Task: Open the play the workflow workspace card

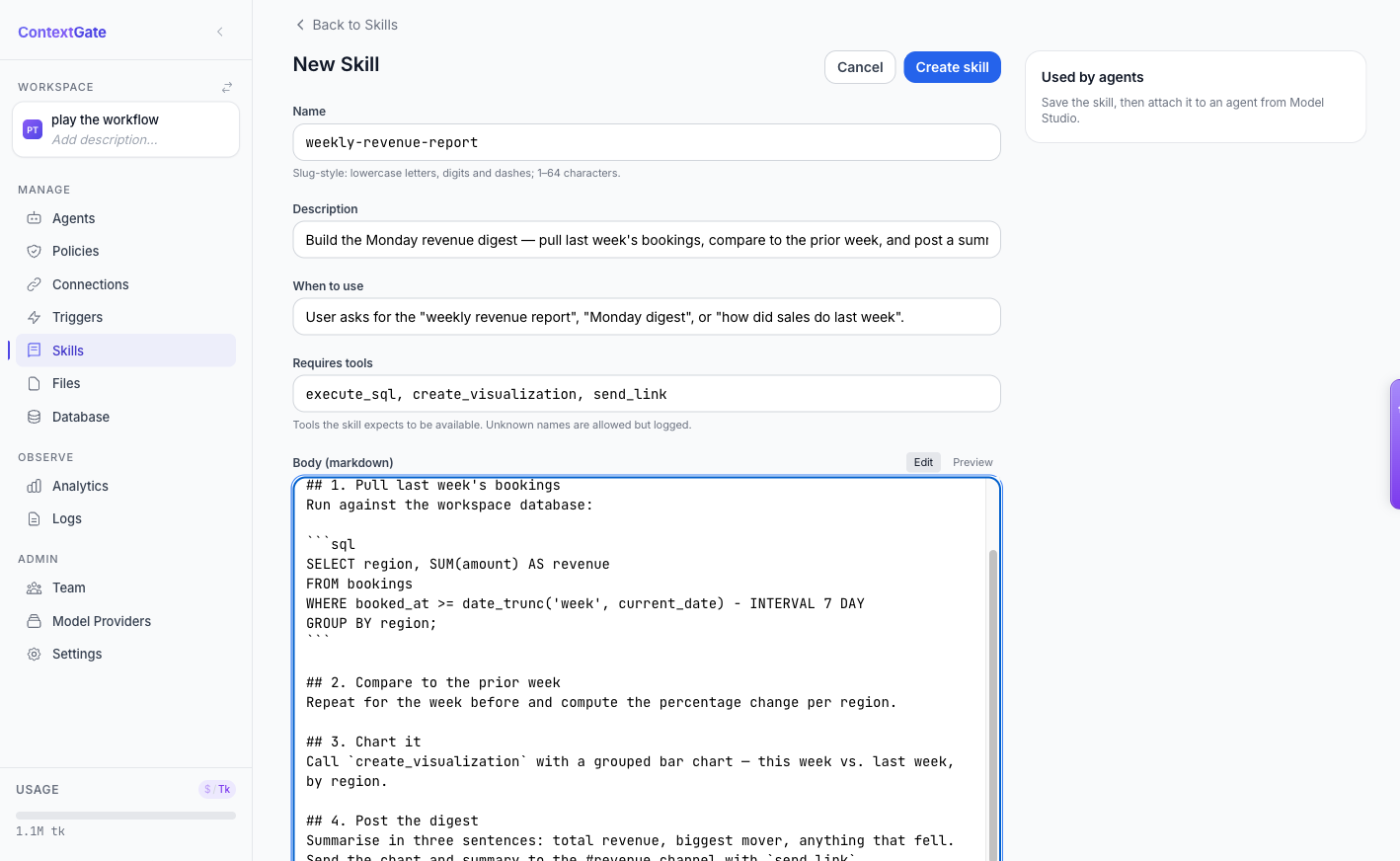Action: tap(125, 129)
